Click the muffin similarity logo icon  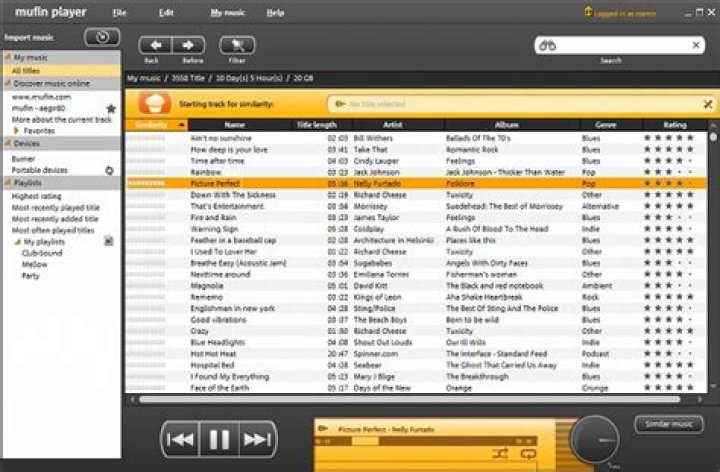(x=155, y=103)
